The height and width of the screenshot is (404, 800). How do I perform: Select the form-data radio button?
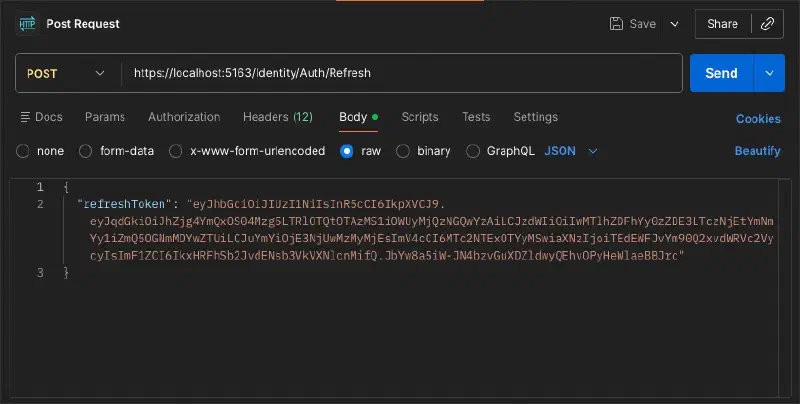click(85, 151)
